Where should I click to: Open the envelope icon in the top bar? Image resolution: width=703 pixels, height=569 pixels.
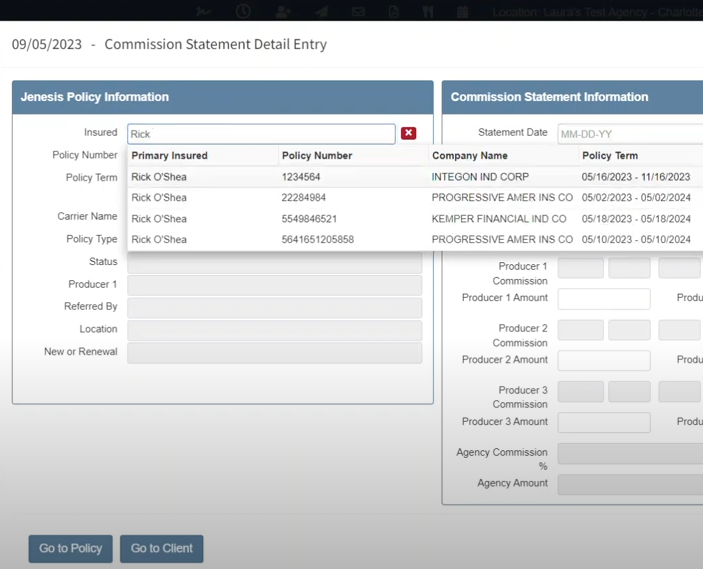coord(358,12)
